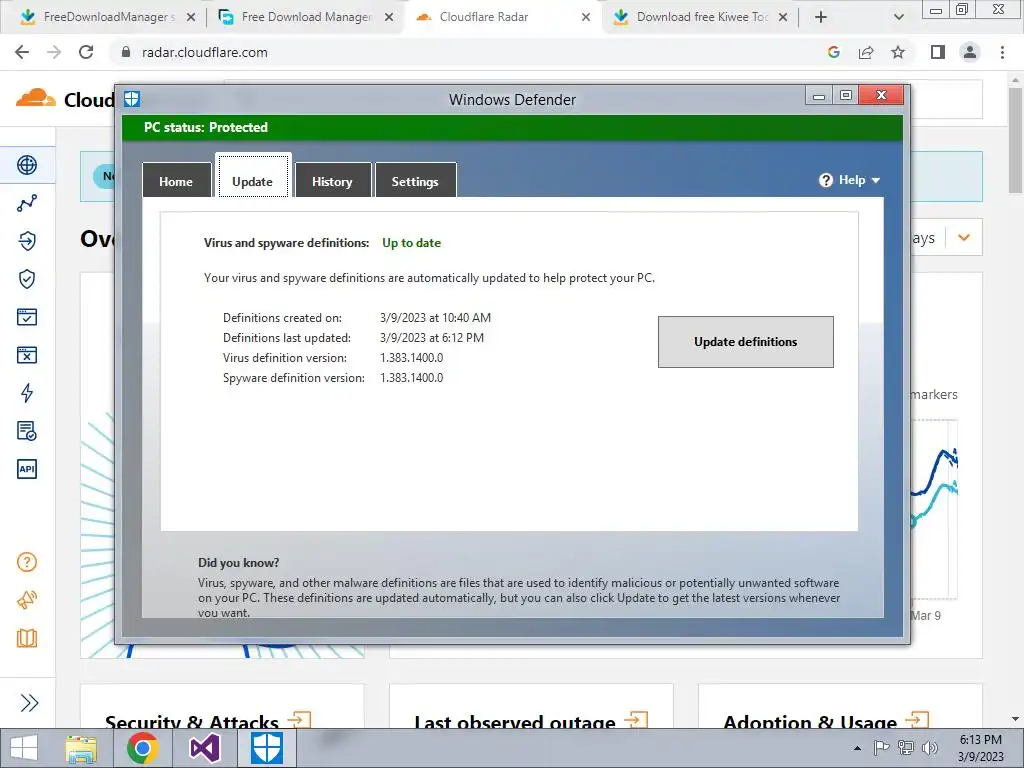Click the shield arrow icon in Radar sidebar

27,241
